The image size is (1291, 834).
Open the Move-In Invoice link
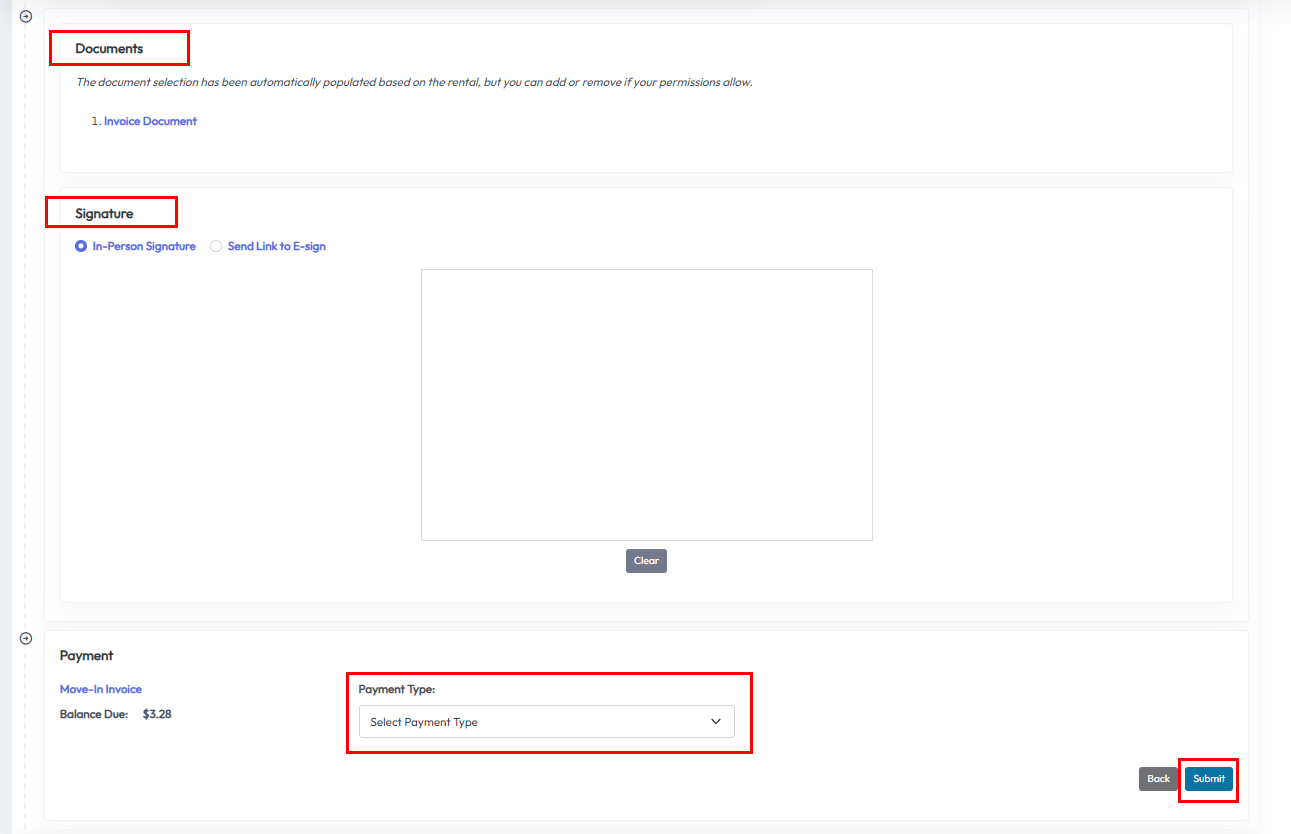click(101, 689)
